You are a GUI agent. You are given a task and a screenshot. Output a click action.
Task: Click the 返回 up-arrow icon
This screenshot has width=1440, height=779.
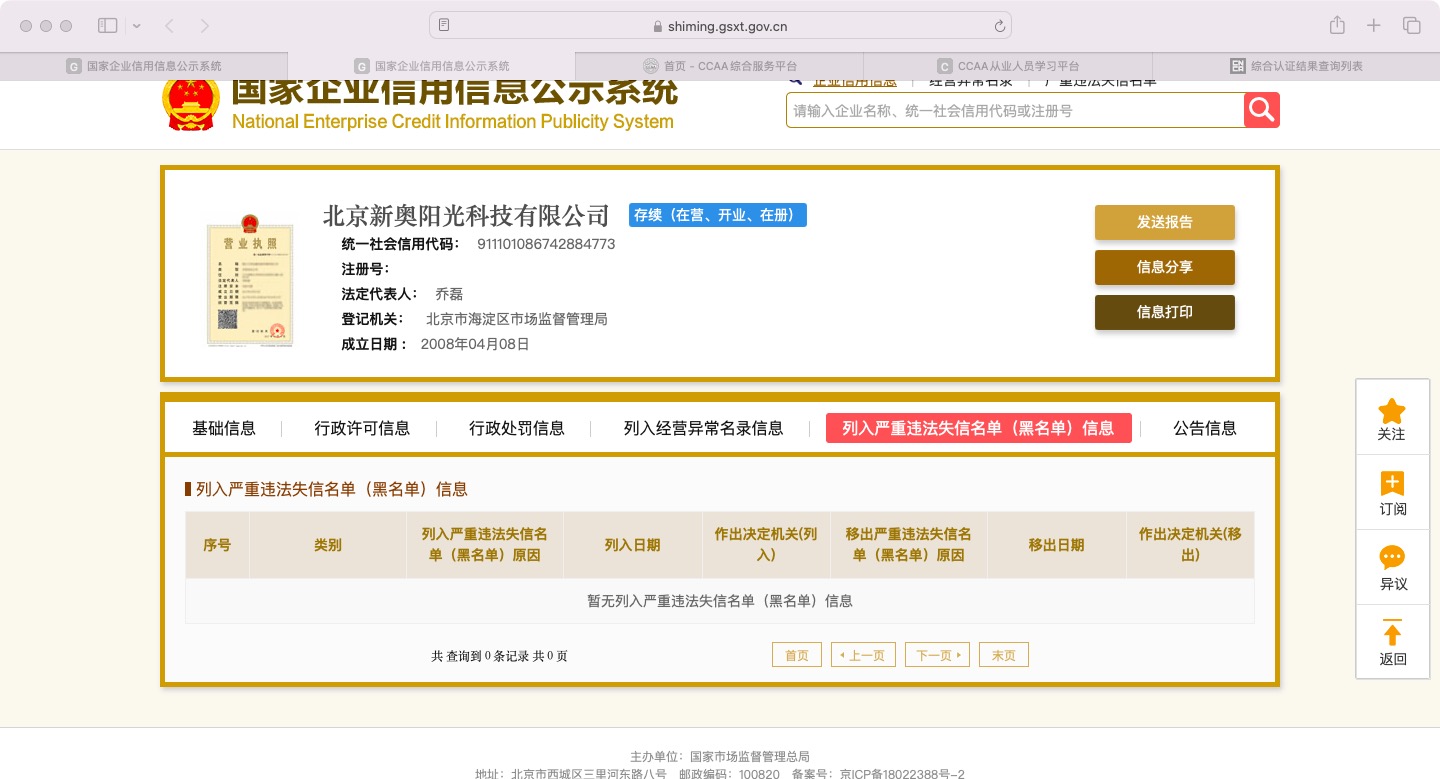(1392, 633)
